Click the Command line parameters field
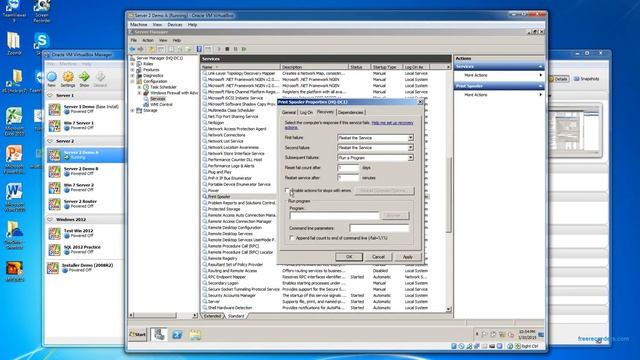The height and width of the screenshot is (360, 640). tap(379, 228)
